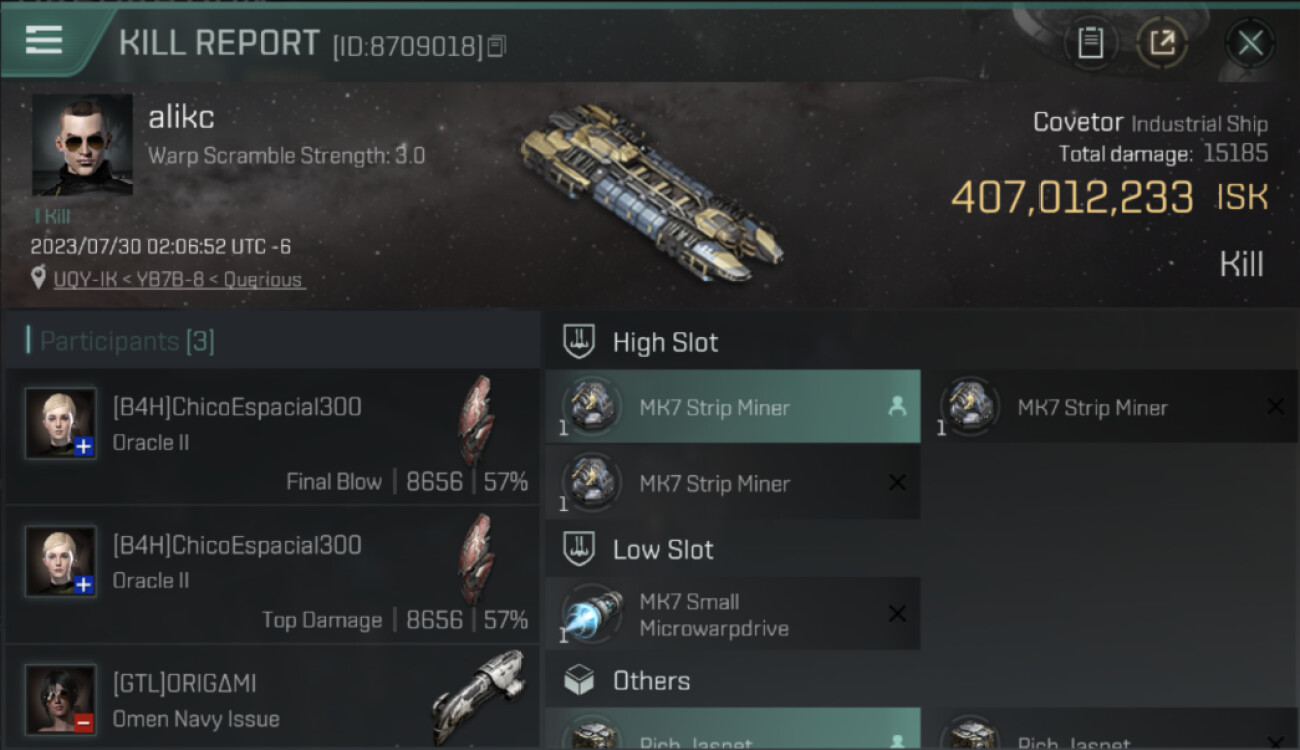Copy the kill report ID
1300x750 pixels.
496,46
